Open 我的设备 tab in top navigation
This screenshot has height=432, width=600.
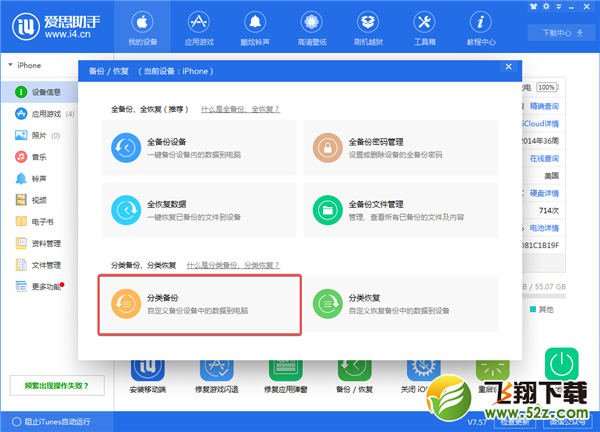[x=142, y=28]
